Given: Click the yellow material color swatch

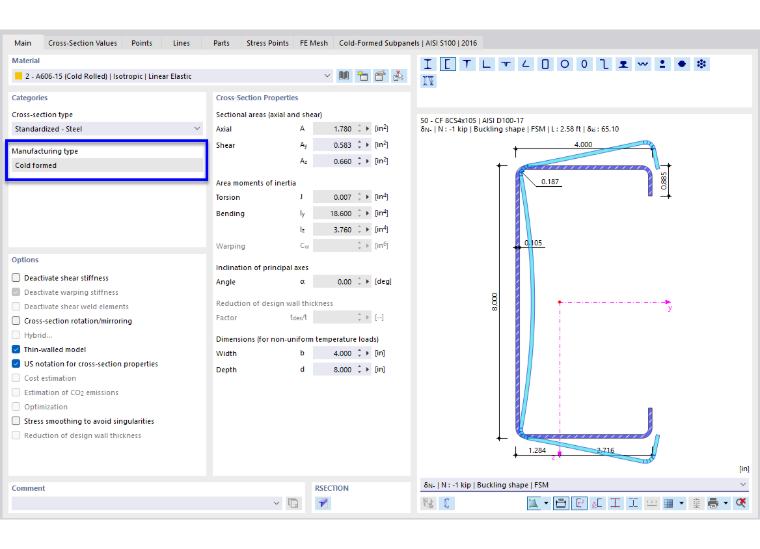Looking at the screenshot, I should (18, 76).
